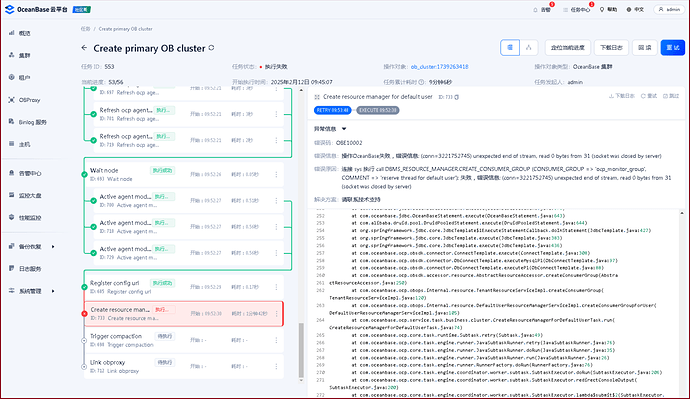690x399 pixels.
Task: Click the 日志服务 sidebar icon
Action: point(11,268)
